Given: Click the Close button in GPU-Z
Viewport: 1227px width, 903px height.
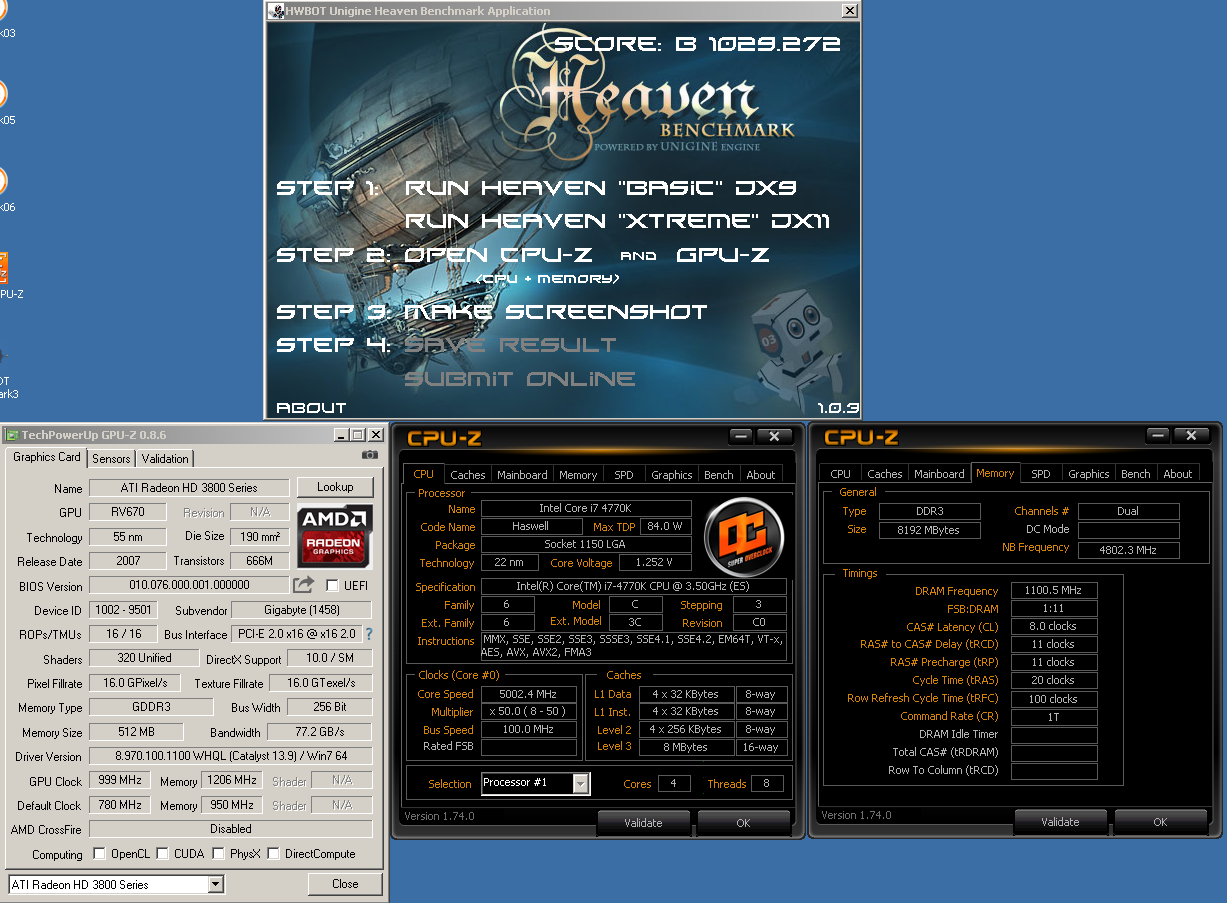Looking at the screenshot, I should point(345,884).
